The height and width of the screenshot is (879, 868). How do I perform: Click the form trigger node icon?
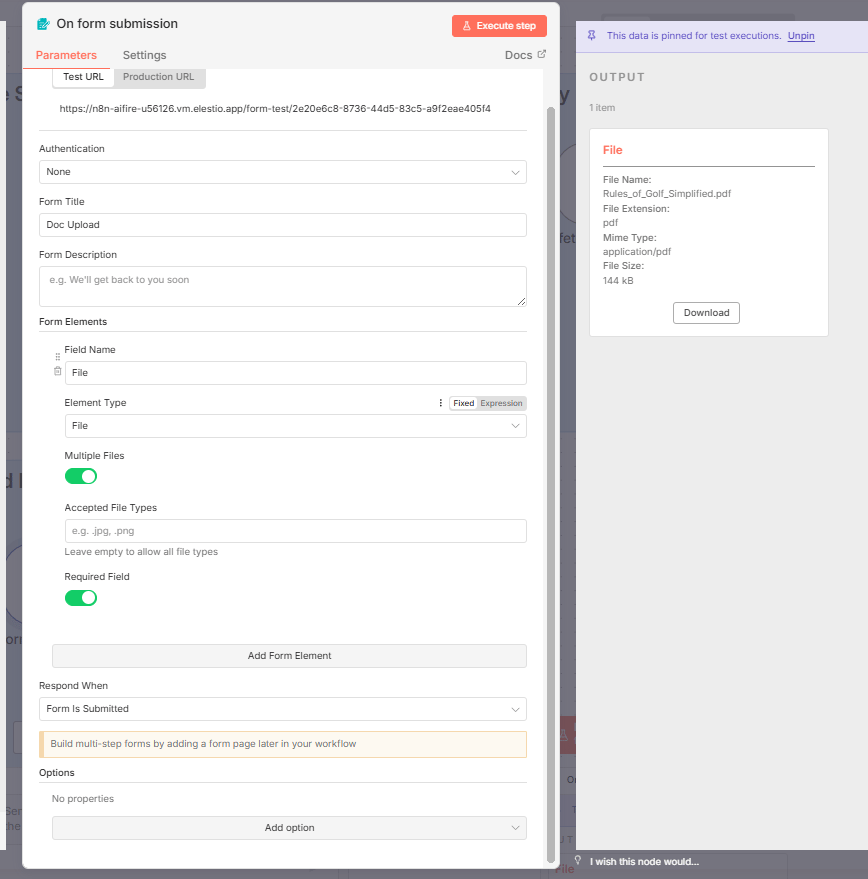pos(43,24)
